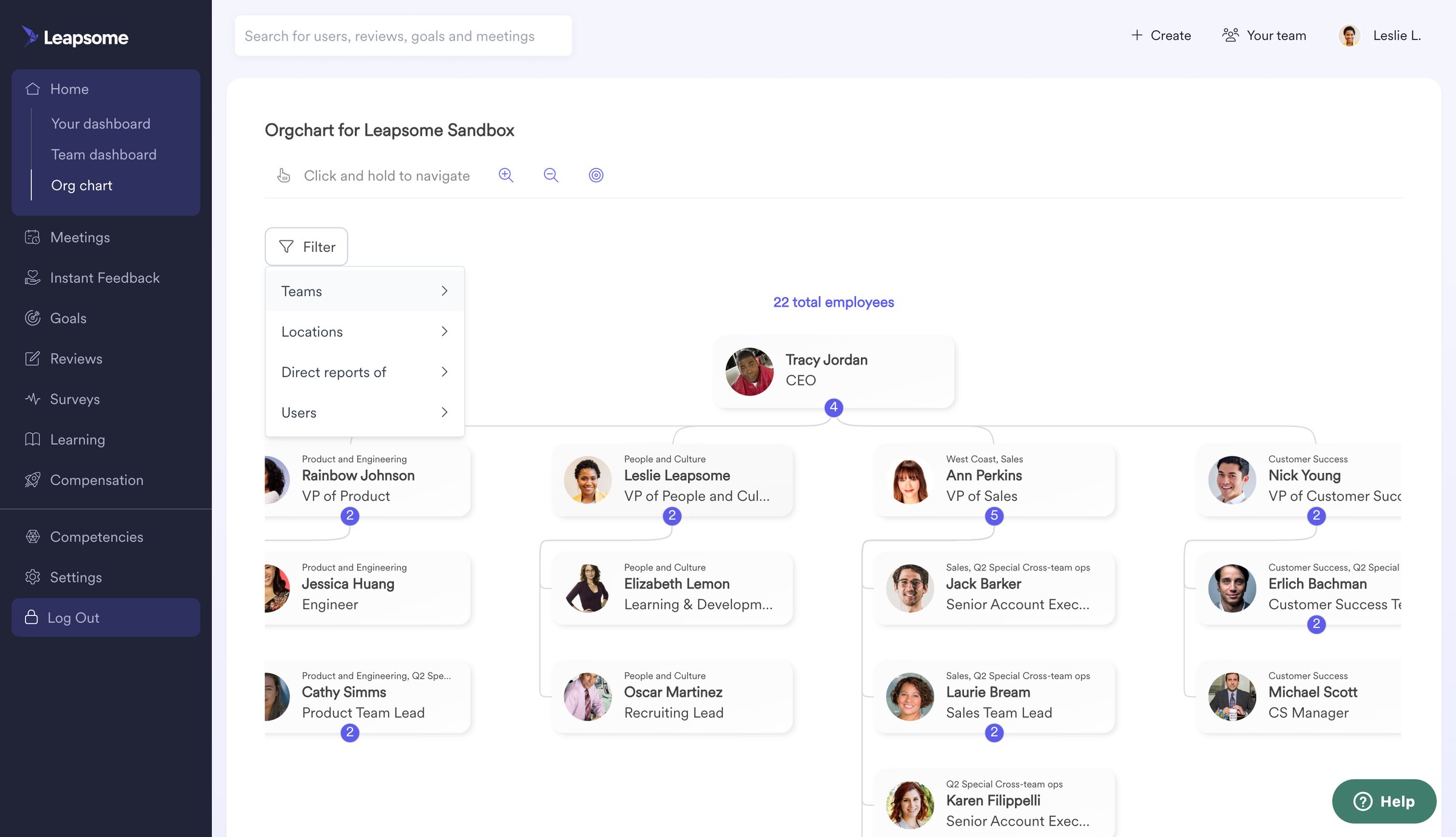
Task: Recenter the org chart with target icon
Action: (x=596, y=175)
